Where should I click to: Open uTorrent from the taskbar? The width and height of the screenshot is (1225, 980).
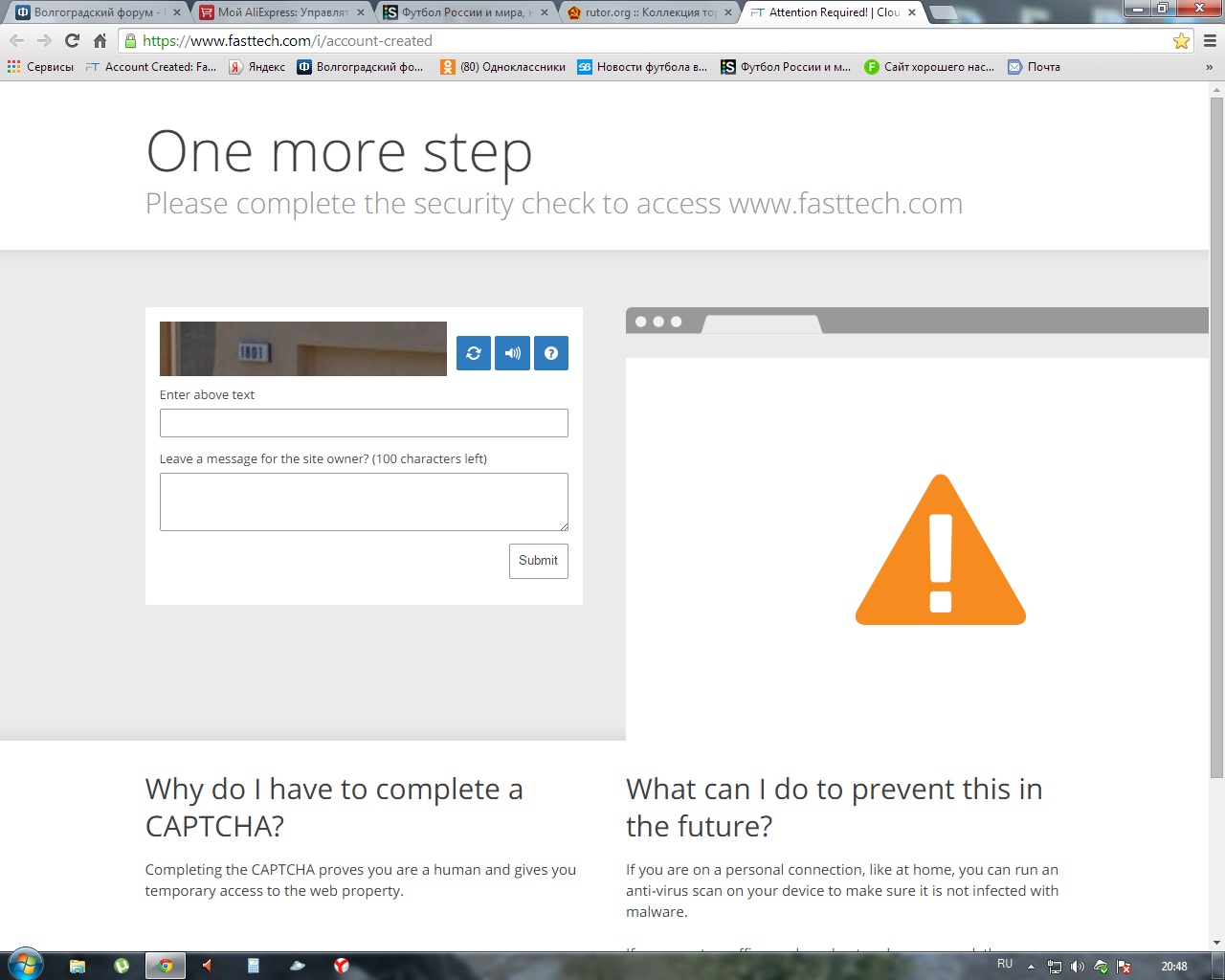pyautogui.click(x=122, y=966)
